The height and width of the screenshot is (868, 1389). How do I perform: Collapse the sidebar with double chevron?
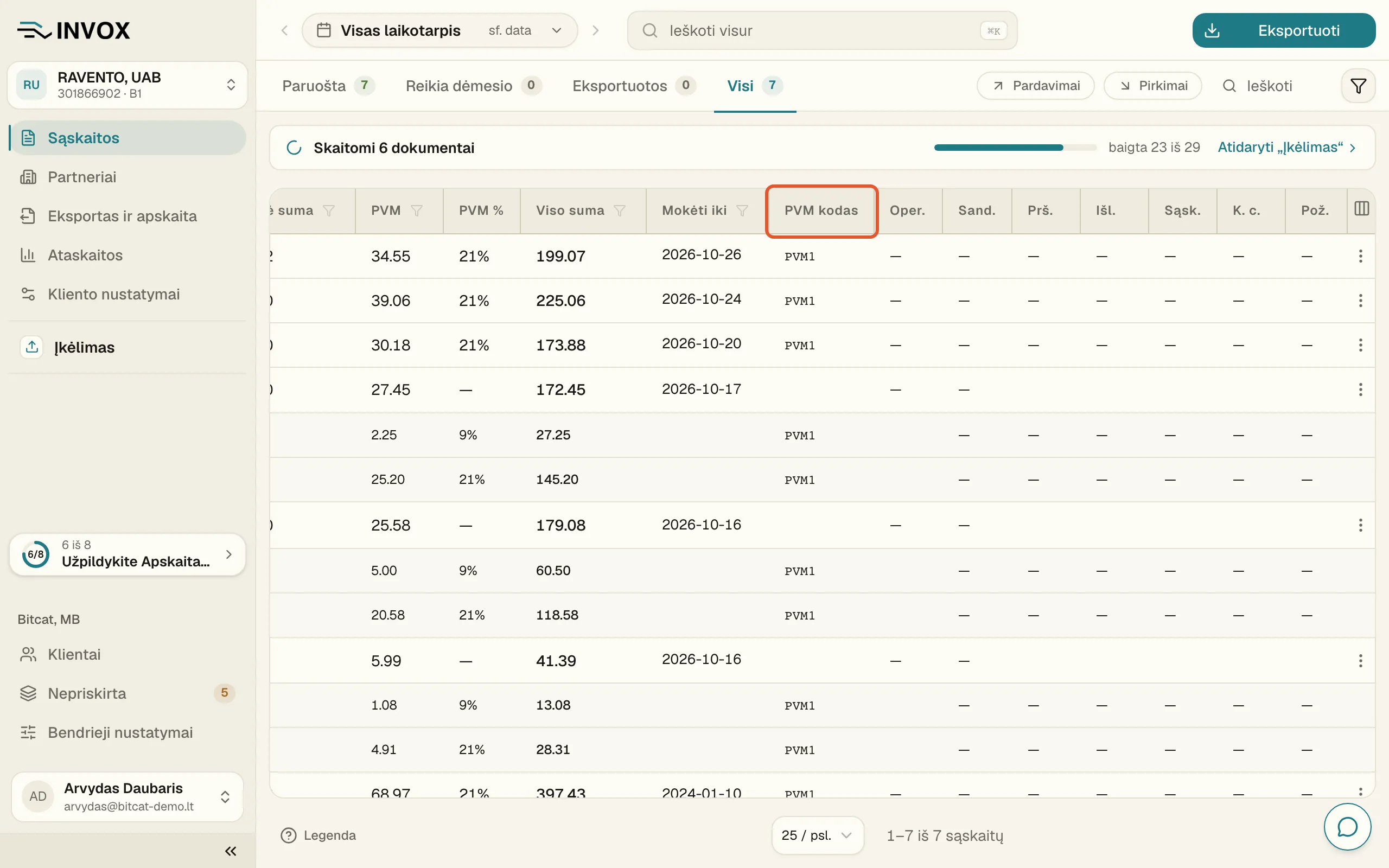(x=231, y=851)
